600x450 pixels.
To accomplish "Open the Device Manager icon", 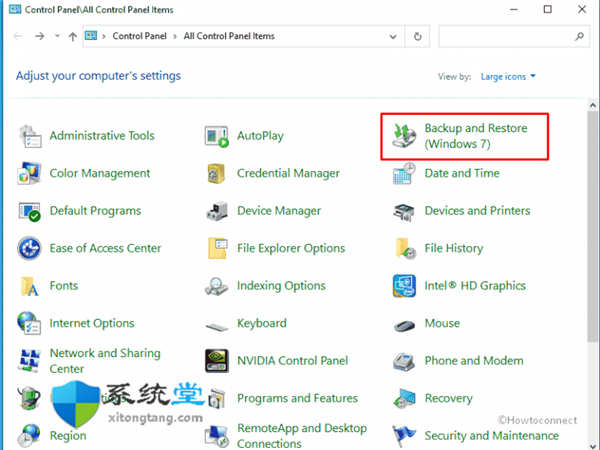I will click(x=217, y=211).
